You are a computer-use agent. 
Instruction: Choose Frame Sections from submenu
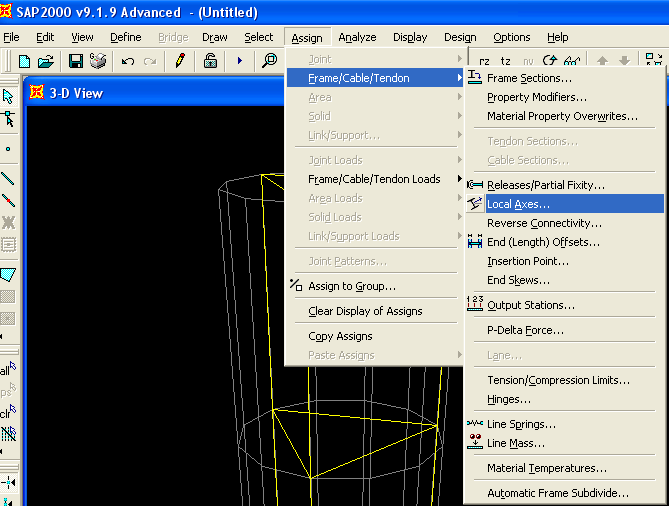pyautogui.click(x=565, y=79)
